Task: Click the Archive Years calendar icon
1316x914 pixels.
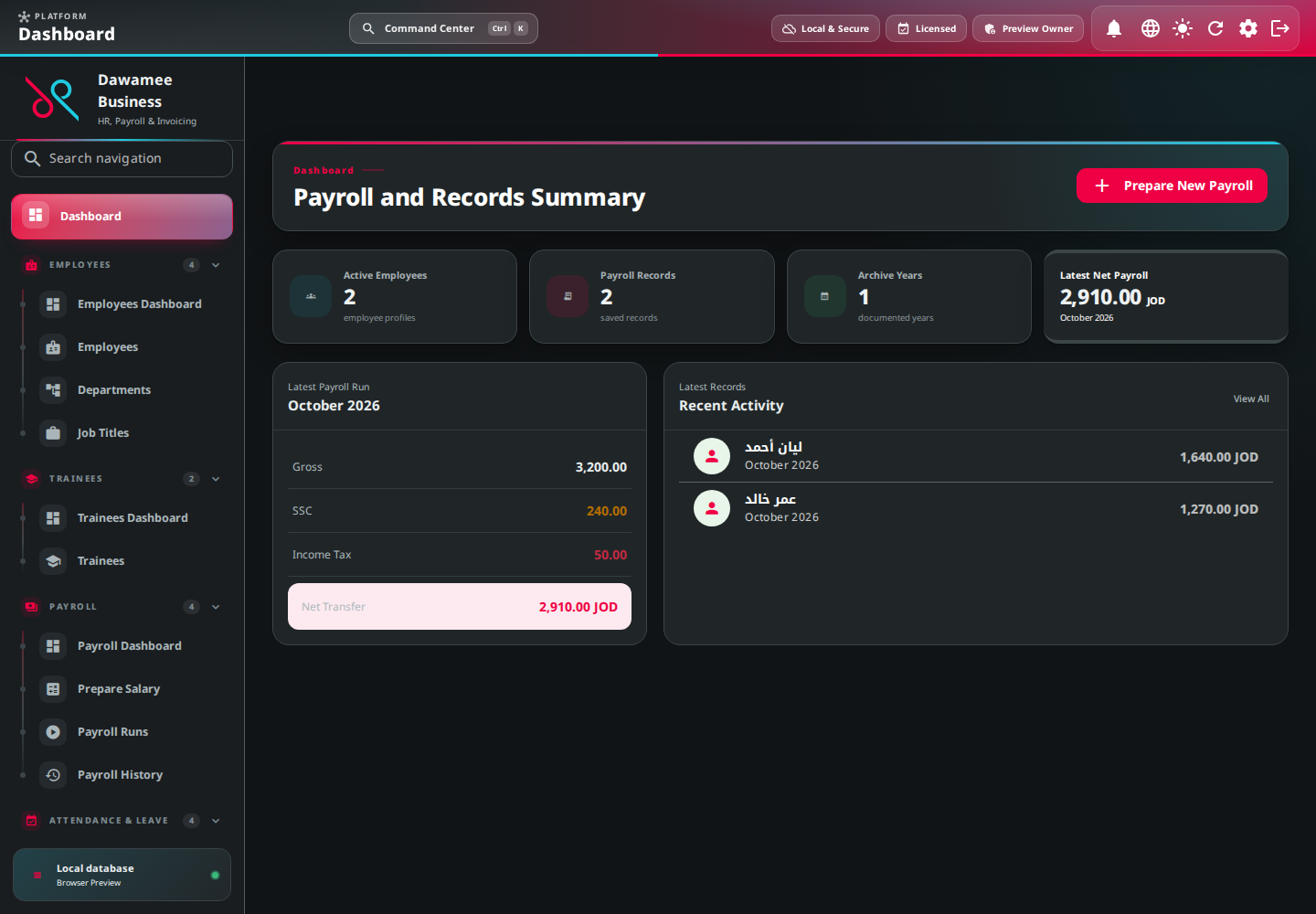Action: 825,296
